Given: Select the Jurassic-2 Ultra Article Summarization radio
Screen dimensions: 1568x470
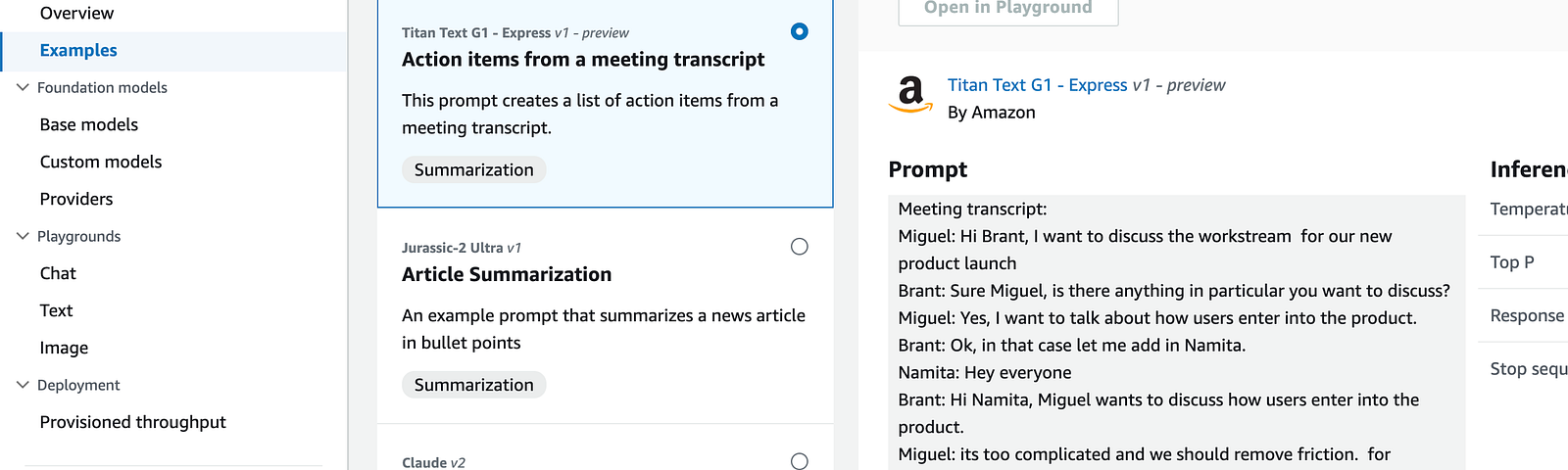Looking at the screenshot, I should point(800,247).
